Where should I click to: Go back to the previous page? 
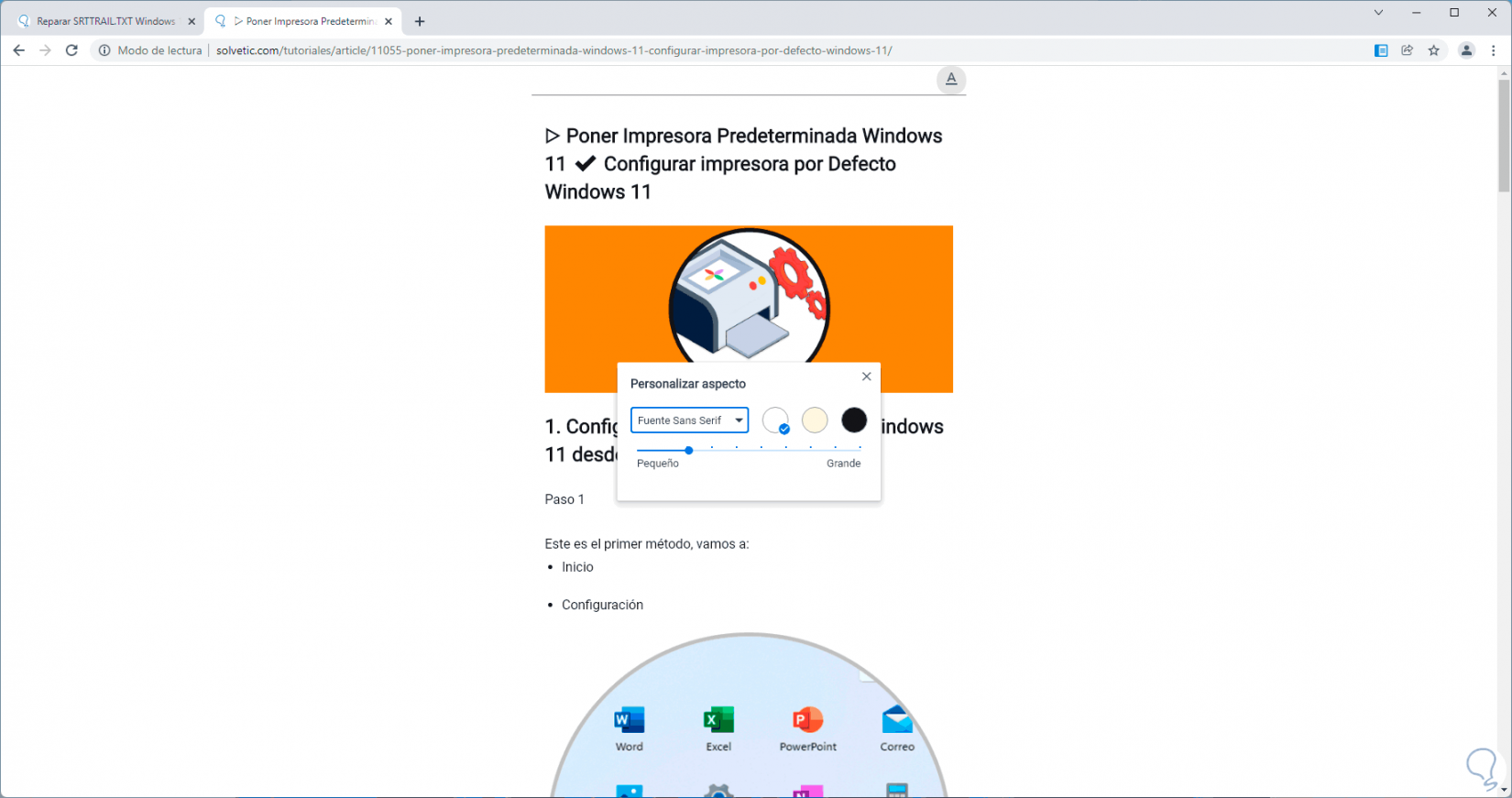18,50
